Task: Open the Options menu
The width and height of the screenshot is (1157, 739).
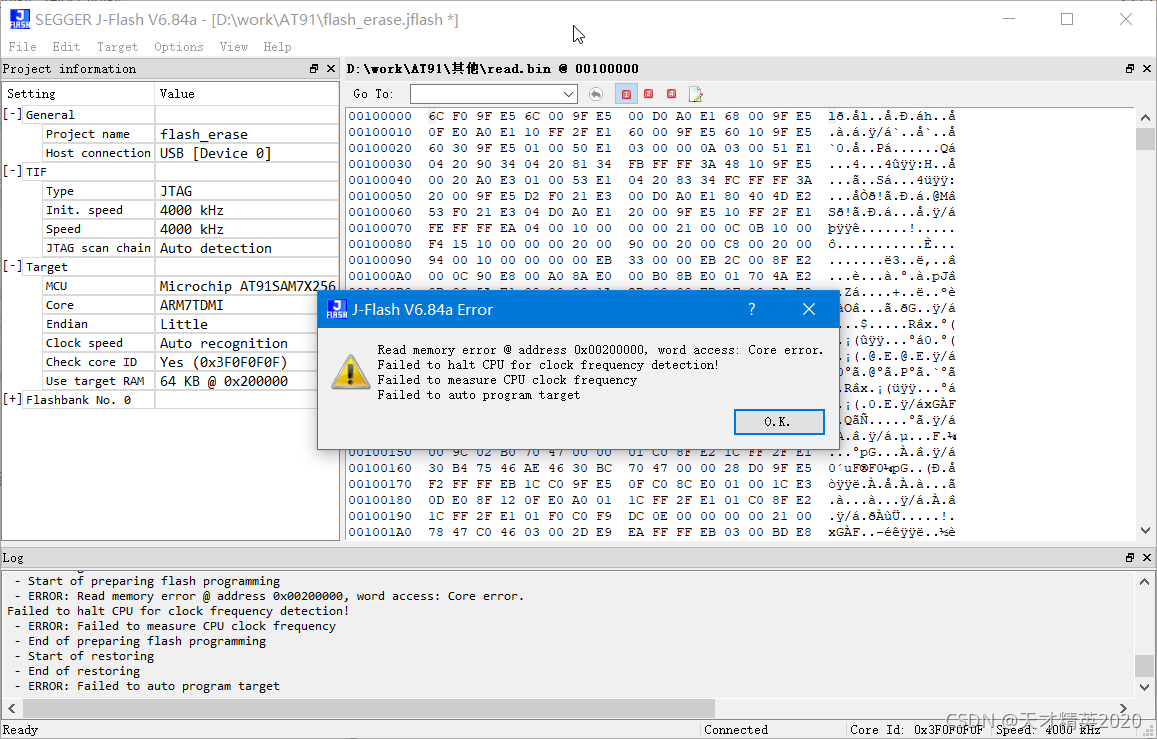Action: click(x=179, y=46)
